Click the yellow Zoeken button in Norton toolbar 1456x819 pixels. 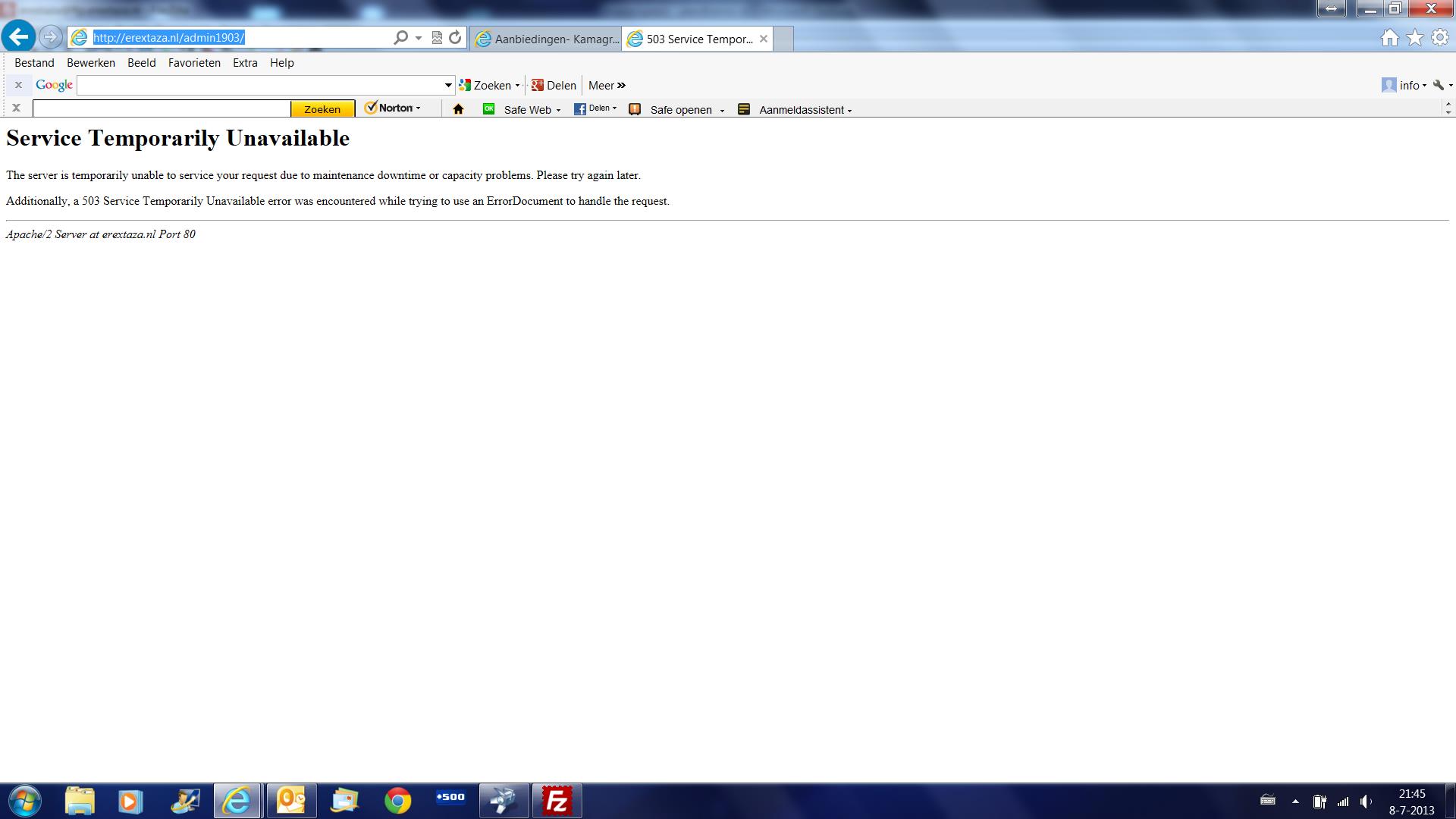pos(322,109)
